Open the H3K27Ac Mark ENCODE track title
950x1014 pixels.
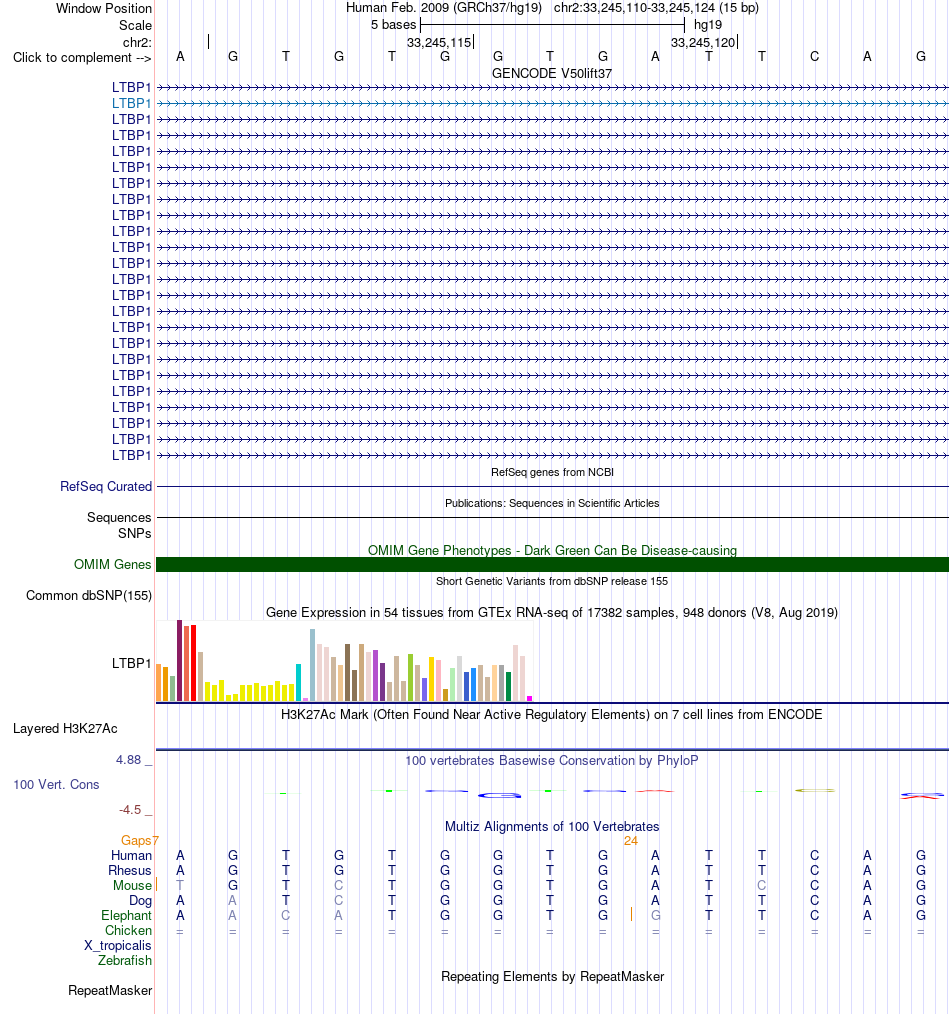tap(552, 715)
